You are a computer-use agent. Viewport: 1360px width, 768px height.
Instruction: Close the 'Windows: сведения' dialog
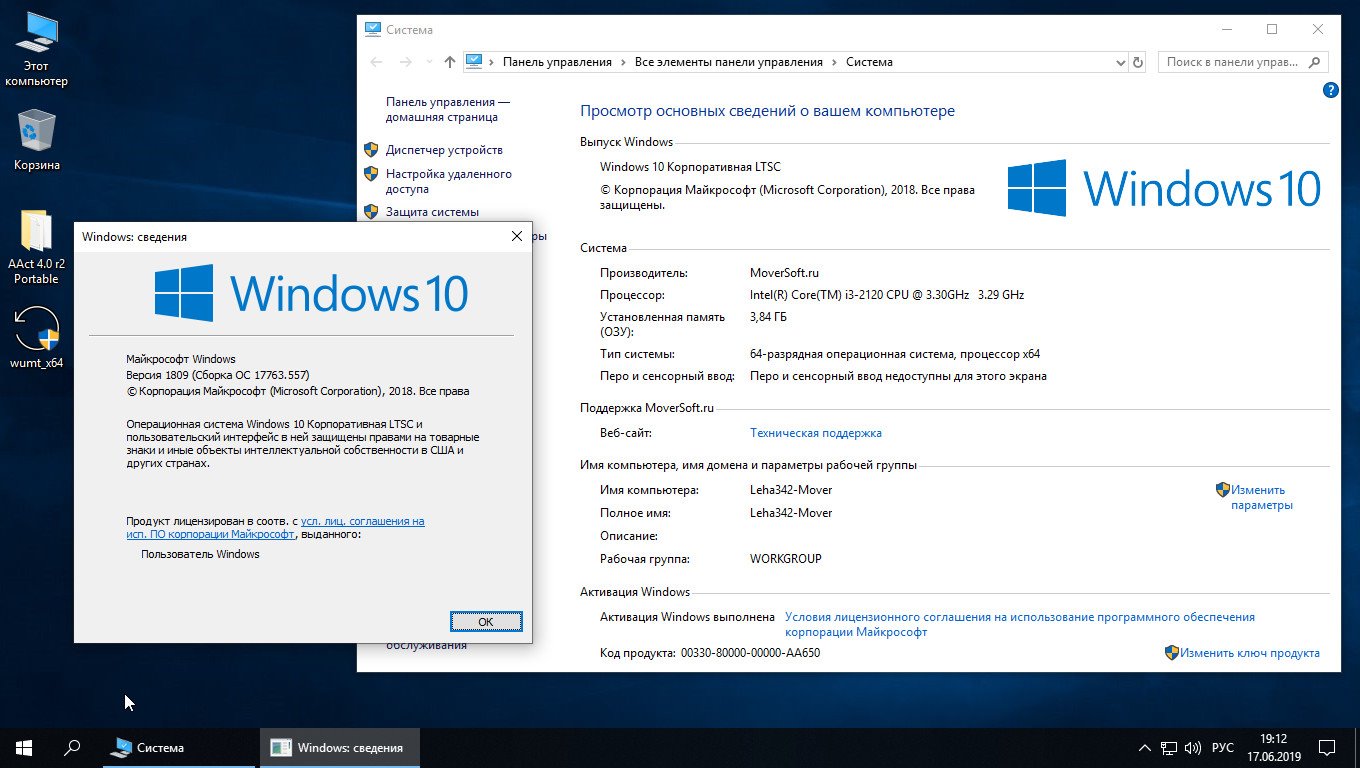click(517, 236)
